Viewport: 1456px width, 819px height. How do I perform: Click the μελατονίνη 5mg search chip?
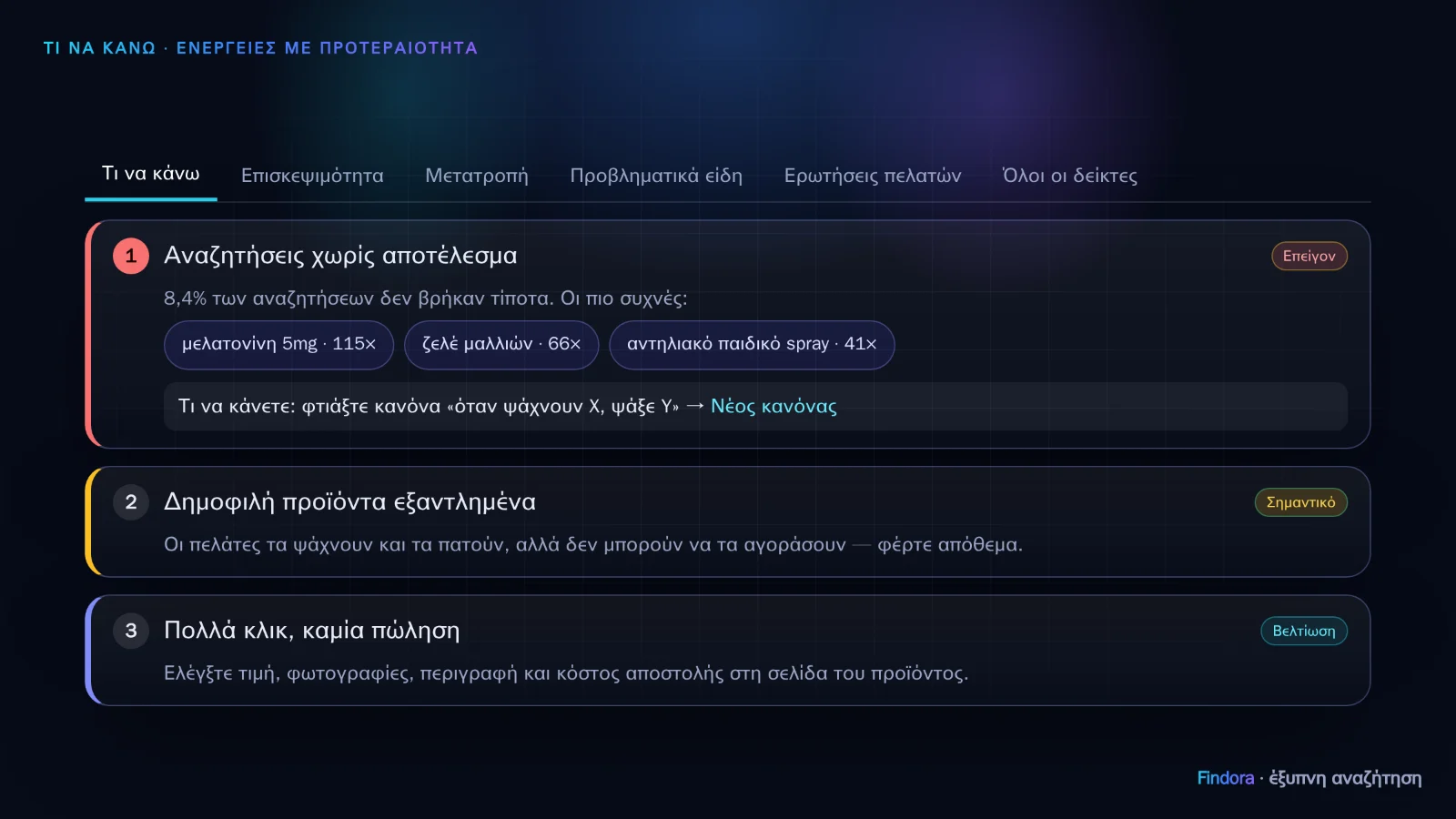click(x=278, y=344)
